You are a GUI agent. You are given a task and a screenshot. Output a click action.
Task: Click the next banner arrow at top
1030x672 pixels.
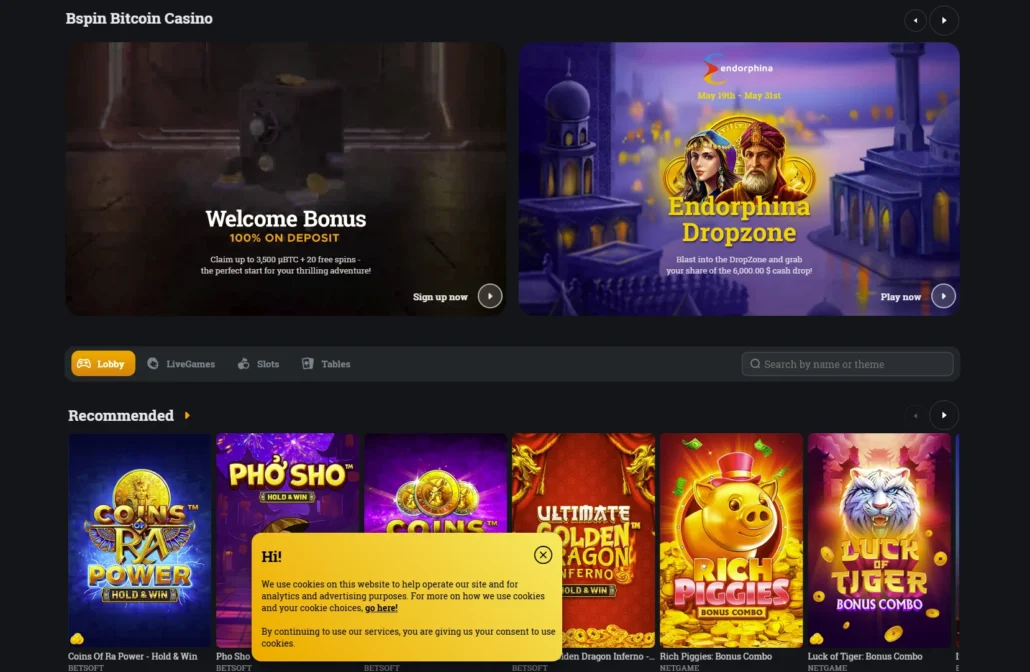point(944,20)
